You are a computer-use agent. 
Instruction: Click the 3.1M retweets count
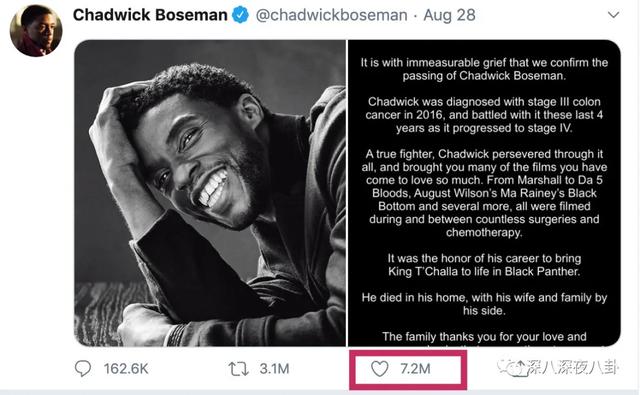pyautogui.click(x=274, y=369)
